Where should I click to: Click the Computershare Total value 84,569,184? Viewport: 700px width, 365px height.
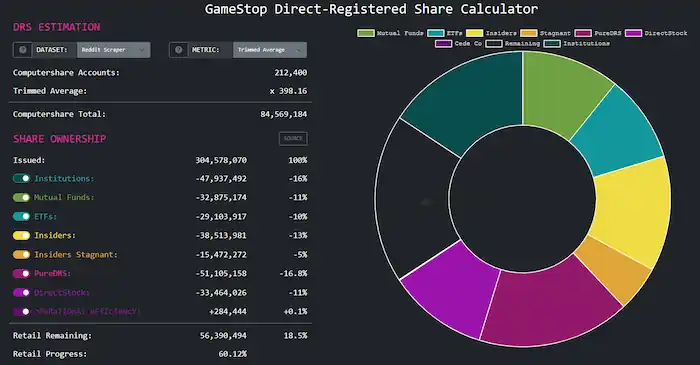tap(284, 114)
